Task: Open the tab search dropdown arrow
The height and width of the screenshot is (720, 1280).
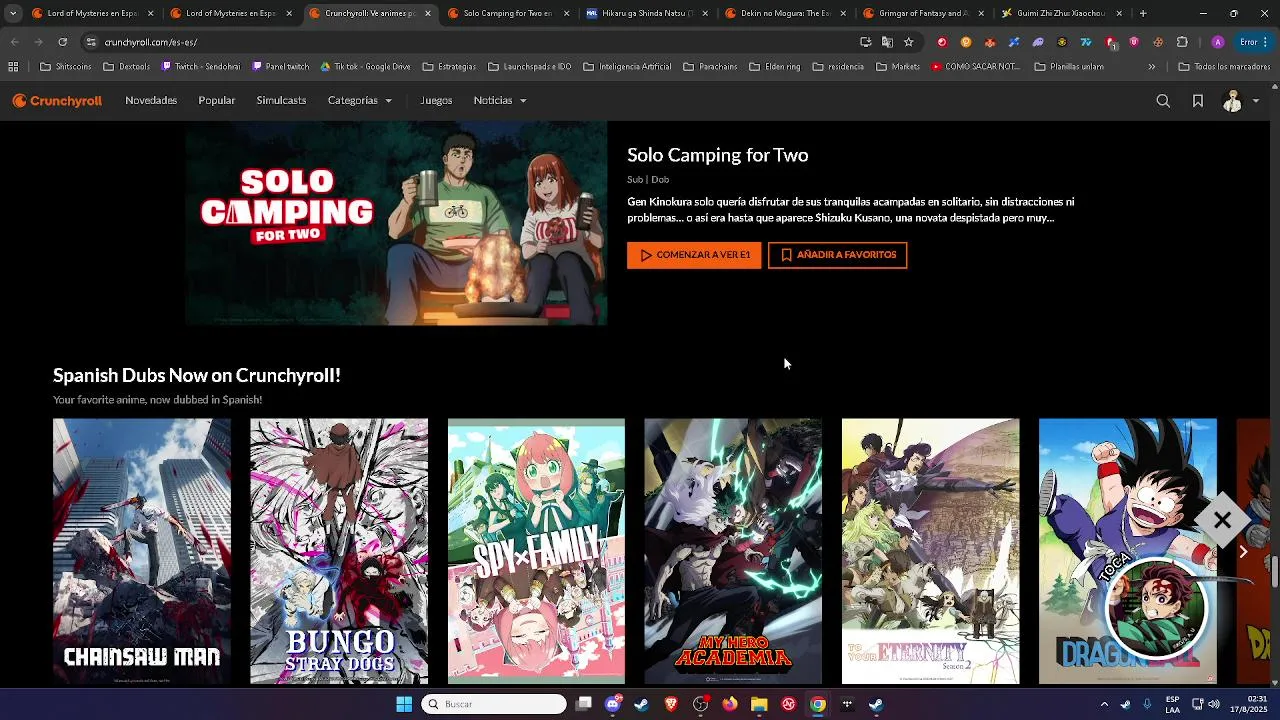Action: (x=12, y=14)
